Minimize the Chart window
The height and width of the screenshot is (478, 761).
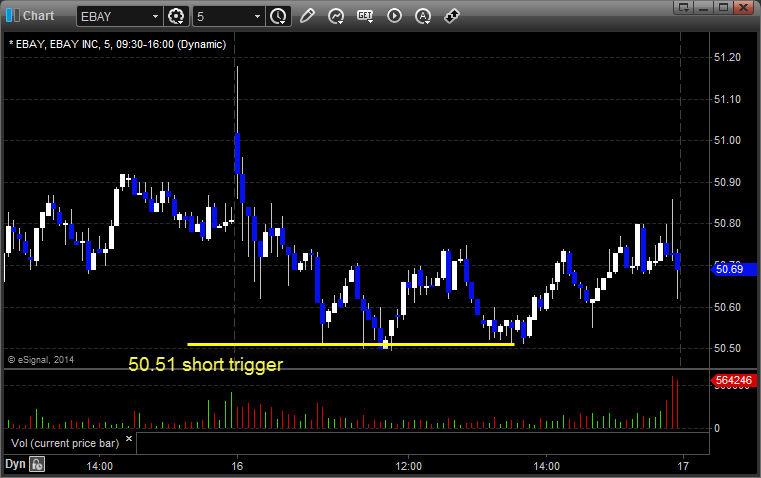coord(704,8)
